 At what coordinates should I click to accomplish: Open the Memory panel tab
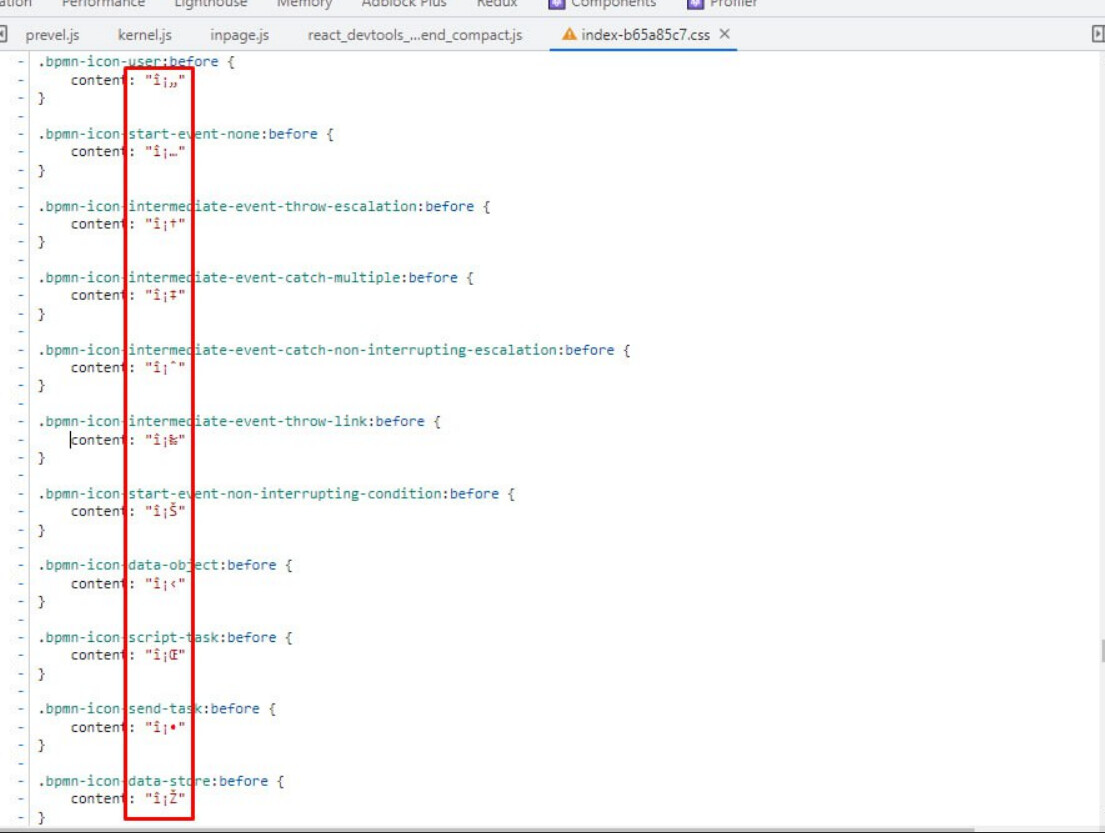coord(304,4)
